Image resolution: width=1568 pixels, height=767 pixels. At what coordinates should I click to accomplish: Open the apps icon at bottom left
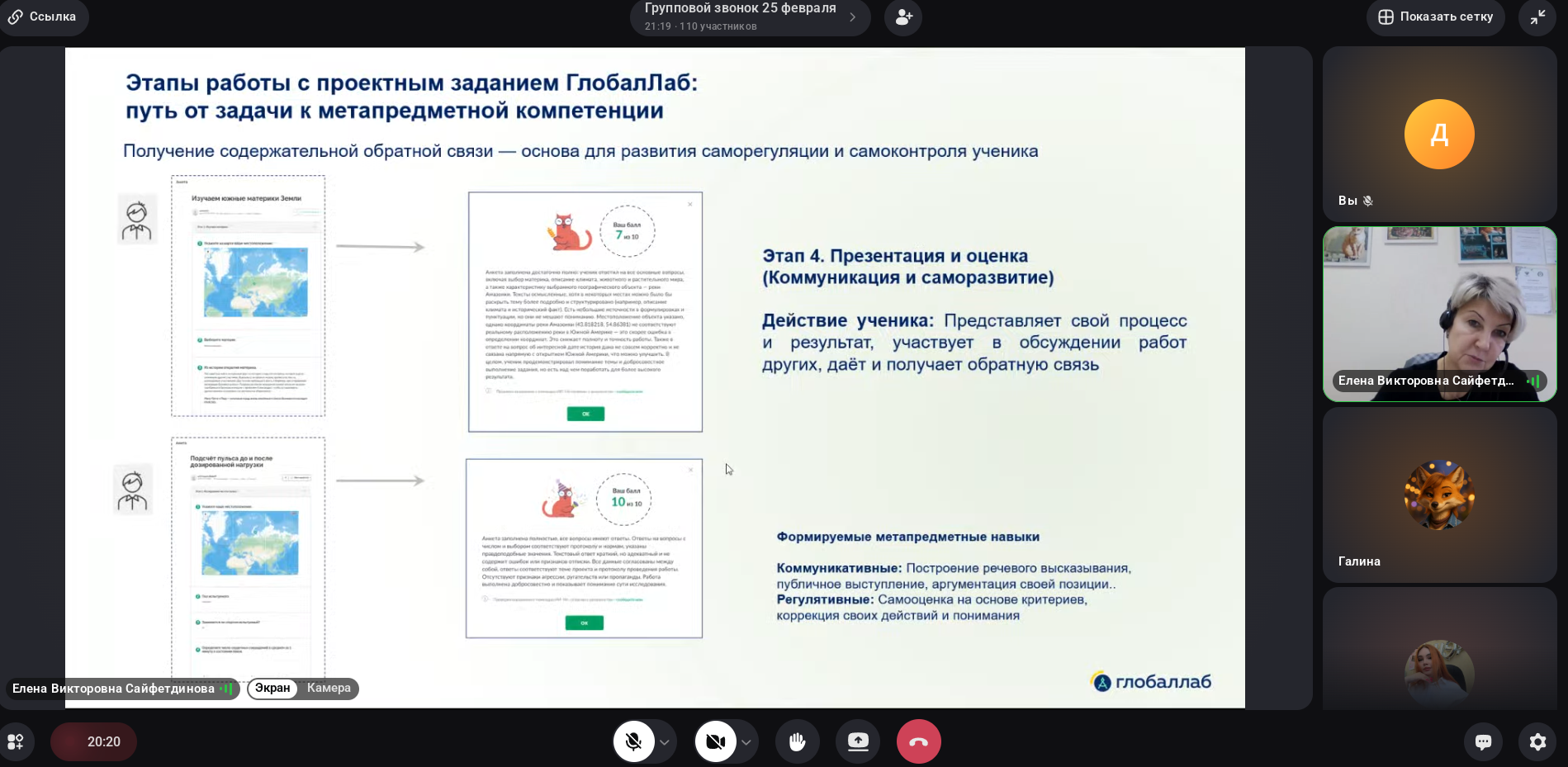click(x=16, y=741)
